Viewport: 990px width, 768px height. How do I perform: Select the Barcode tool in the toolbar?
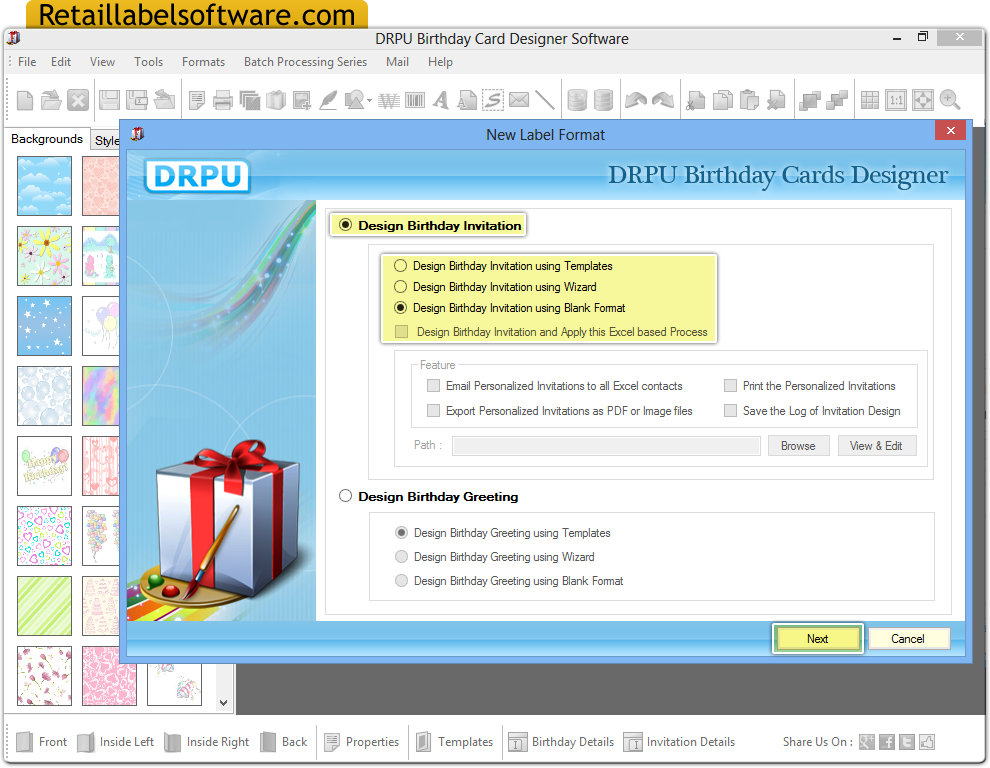tap(415, 99)
